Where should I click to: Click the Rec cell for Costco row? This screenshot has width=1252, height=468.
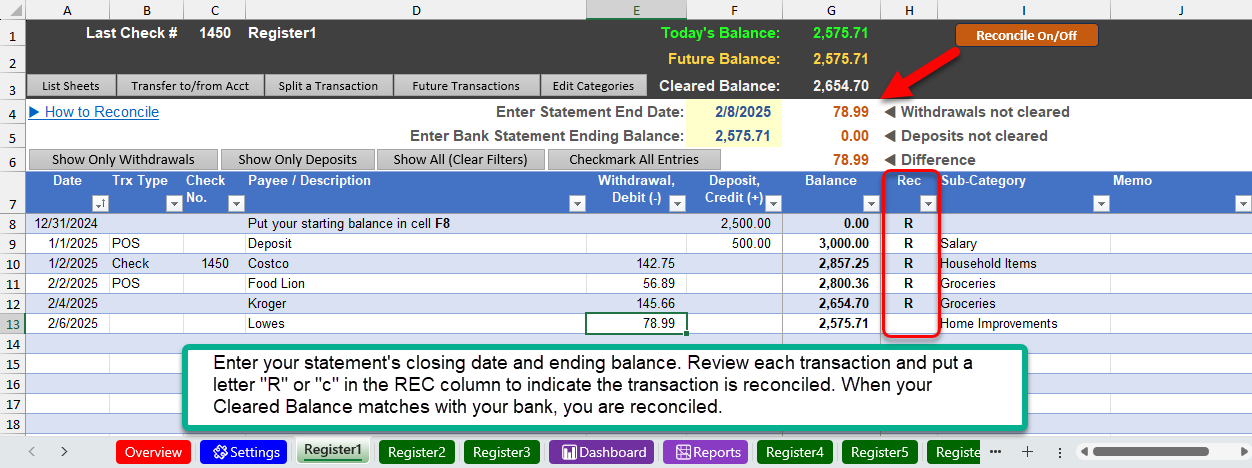tap(909, 263)
